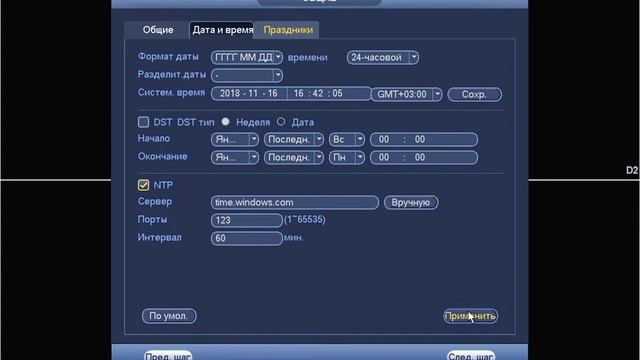The image size is (640, 360).
Task: Expand the Разделит.даты separator dropdown
Action: pos(247,75)
